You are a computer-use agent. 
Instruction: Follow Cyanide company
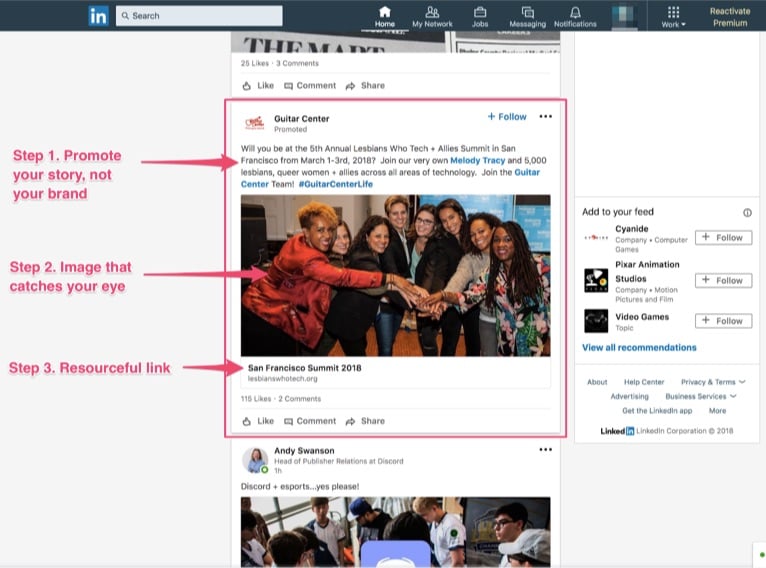pos(723,237)
